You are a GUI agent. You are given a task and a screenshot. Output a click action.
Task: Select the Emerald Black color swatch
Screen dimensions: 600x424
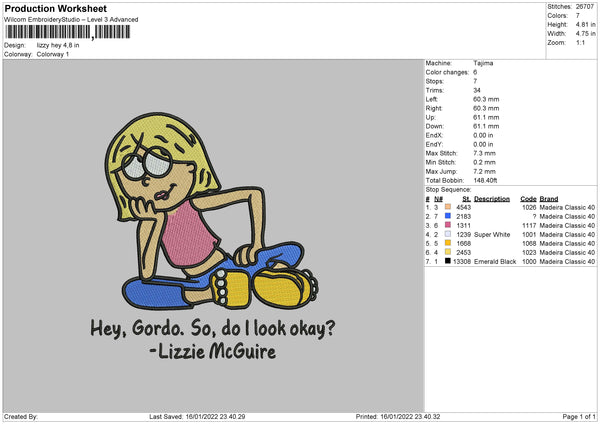[448, 261]
